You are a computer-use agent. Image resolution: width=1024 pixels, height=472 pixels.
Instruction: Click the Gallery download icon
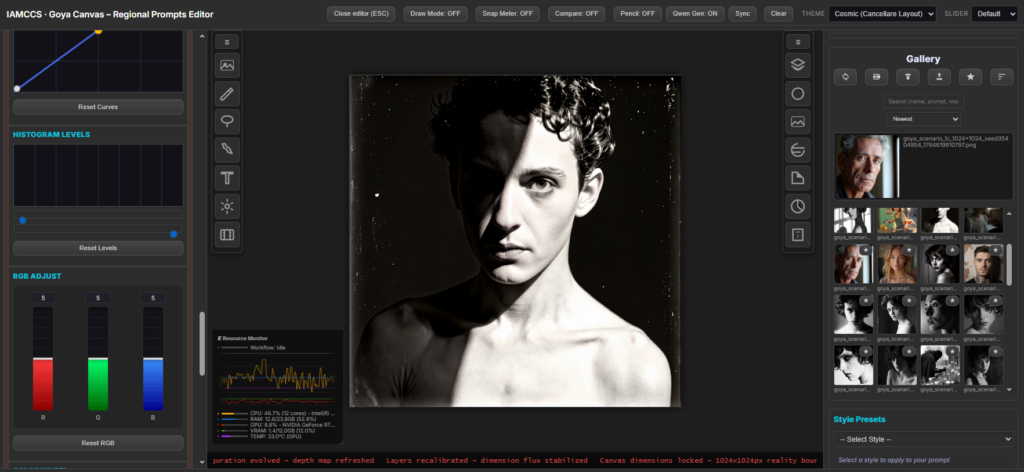tap(908, 77)
